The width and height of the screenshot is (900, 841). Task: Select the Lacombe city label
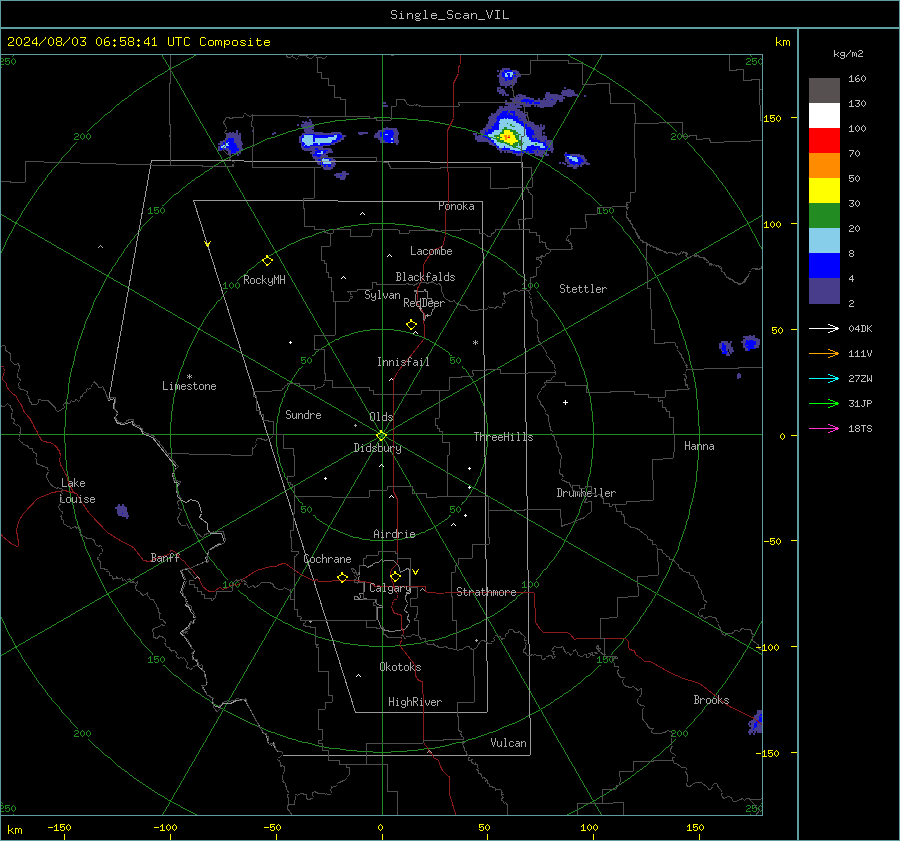[x=431, y=251]
